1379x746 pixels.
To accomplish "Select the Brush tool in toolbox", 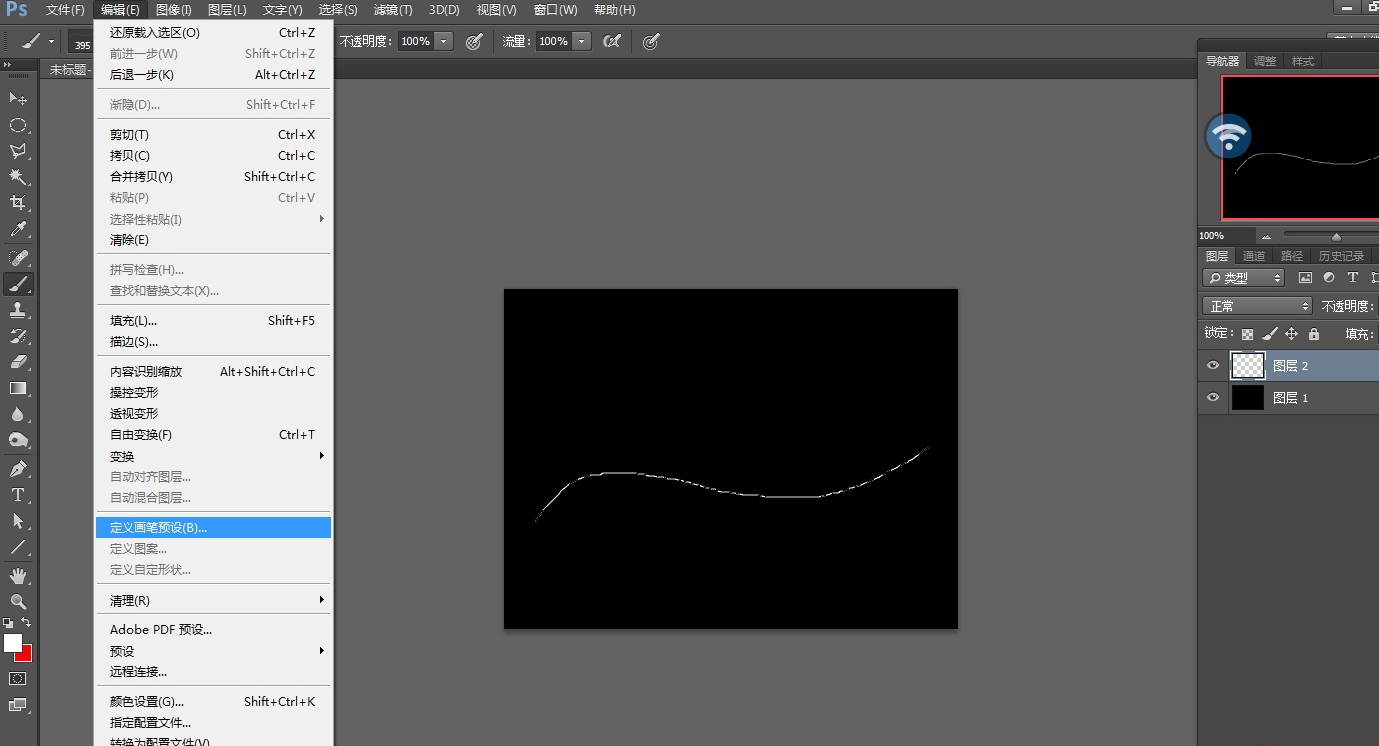I will pos(18,284).
